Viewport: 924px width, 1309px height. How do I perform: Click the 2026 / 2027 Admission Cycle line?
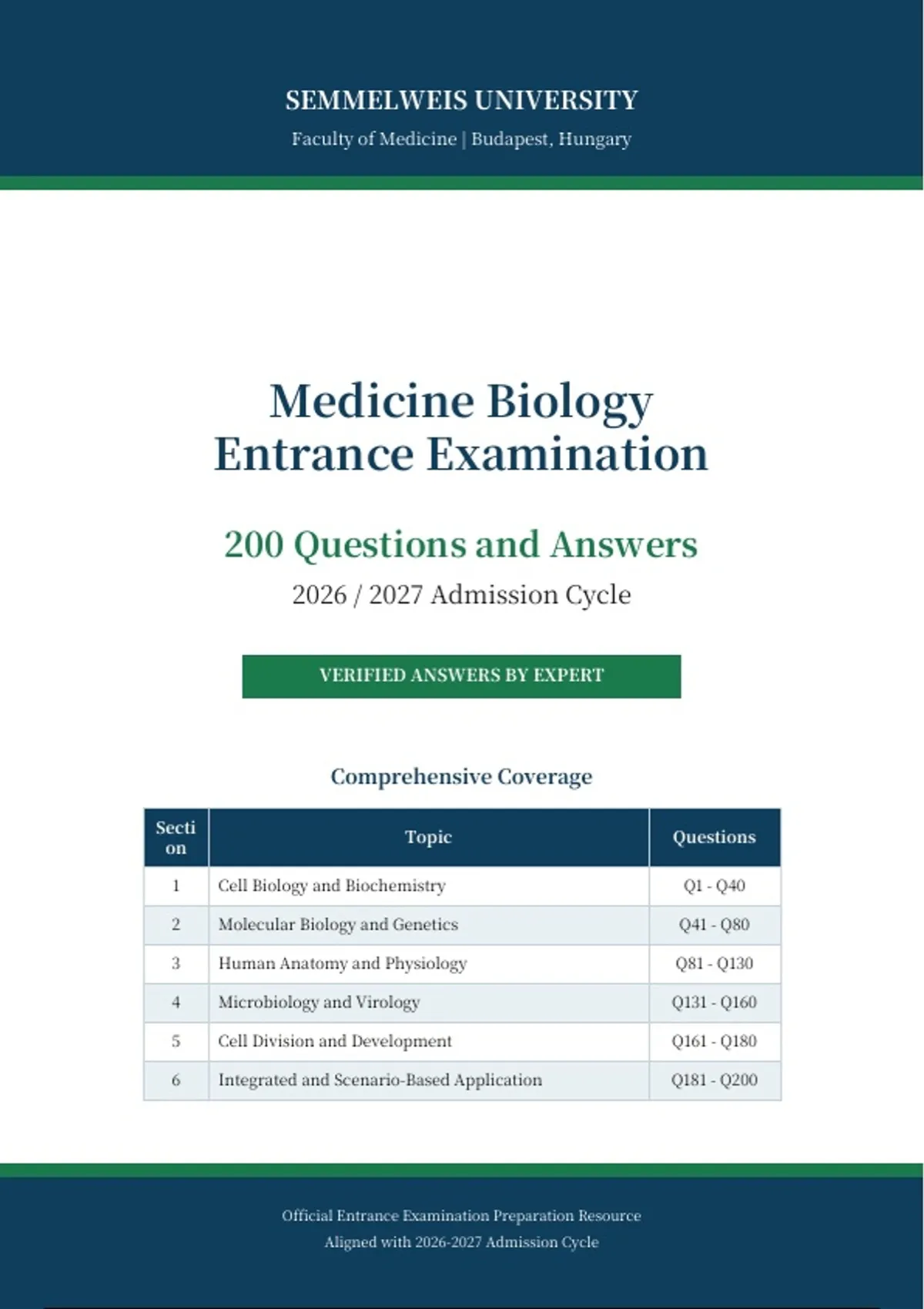pos(461,594)
